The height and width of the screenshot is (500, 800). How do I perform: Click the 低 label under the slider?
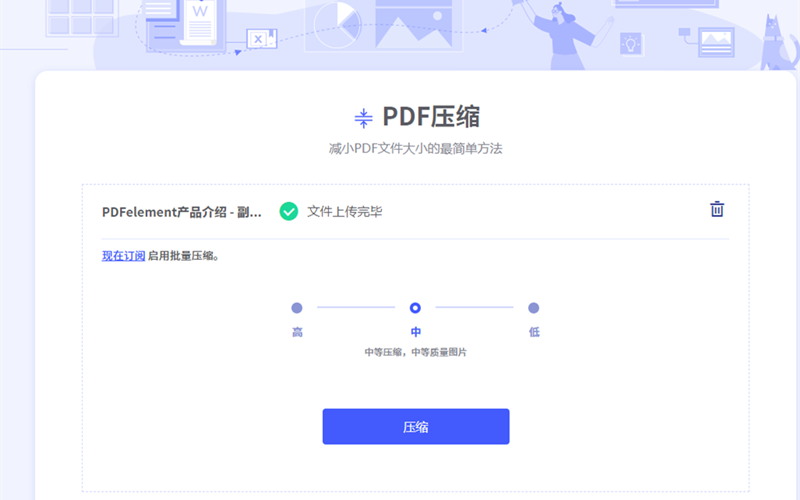click(x=534, y=332)
